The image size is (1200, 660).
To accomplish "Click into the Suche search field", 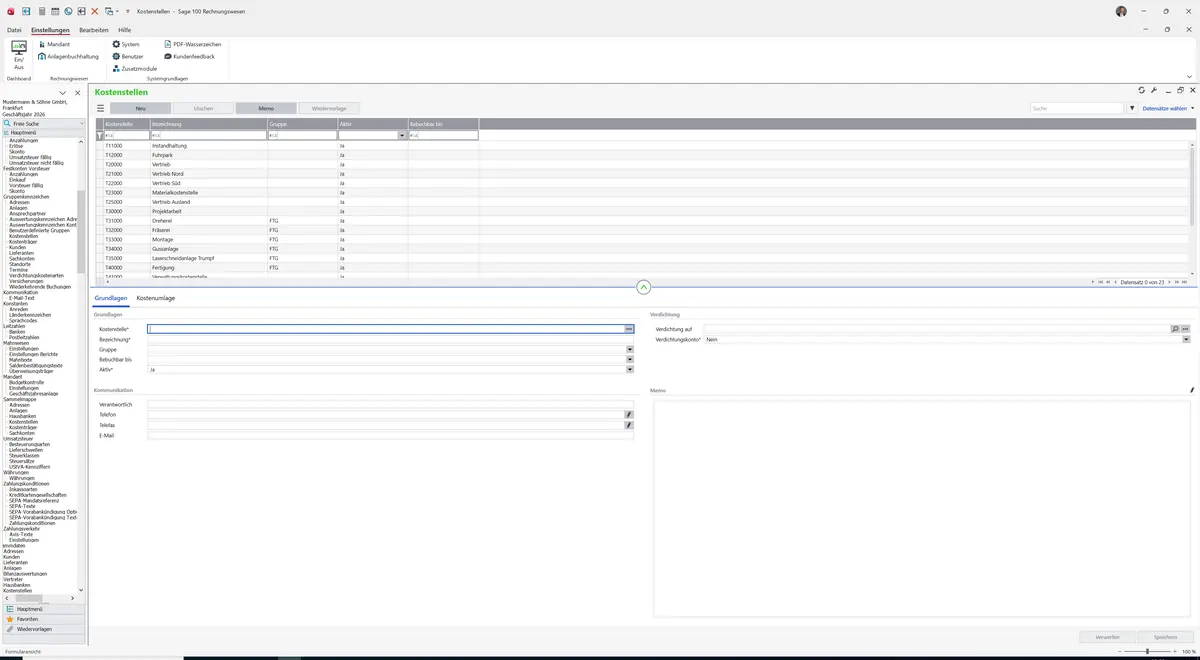I will point(1078,108).
